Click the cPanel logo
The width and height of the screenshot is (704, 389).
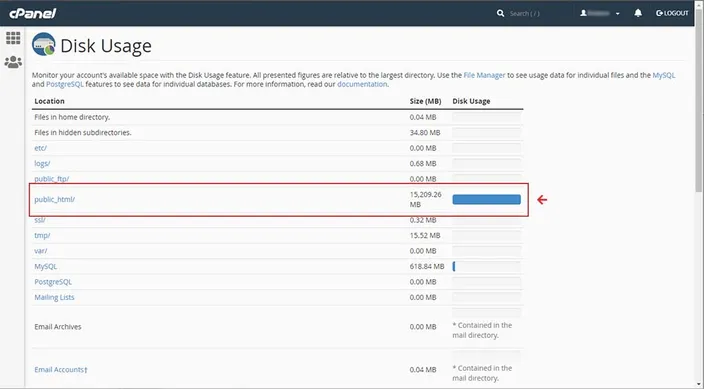[32, 13]
